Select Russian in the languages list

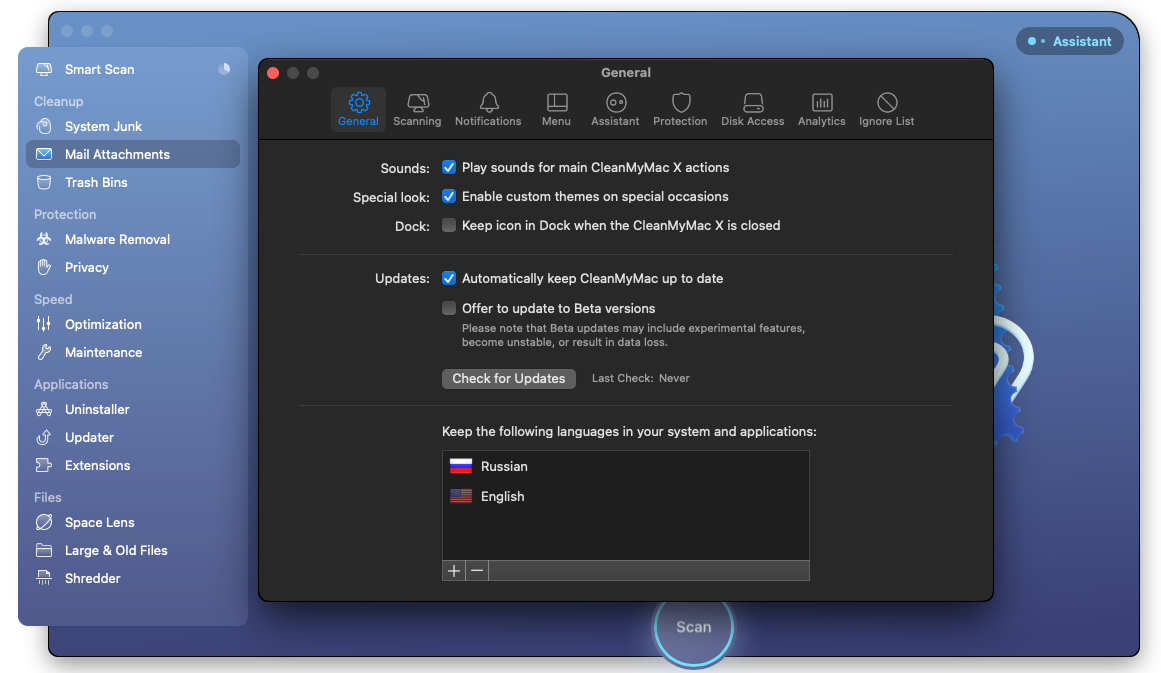(x=504, y=467)
